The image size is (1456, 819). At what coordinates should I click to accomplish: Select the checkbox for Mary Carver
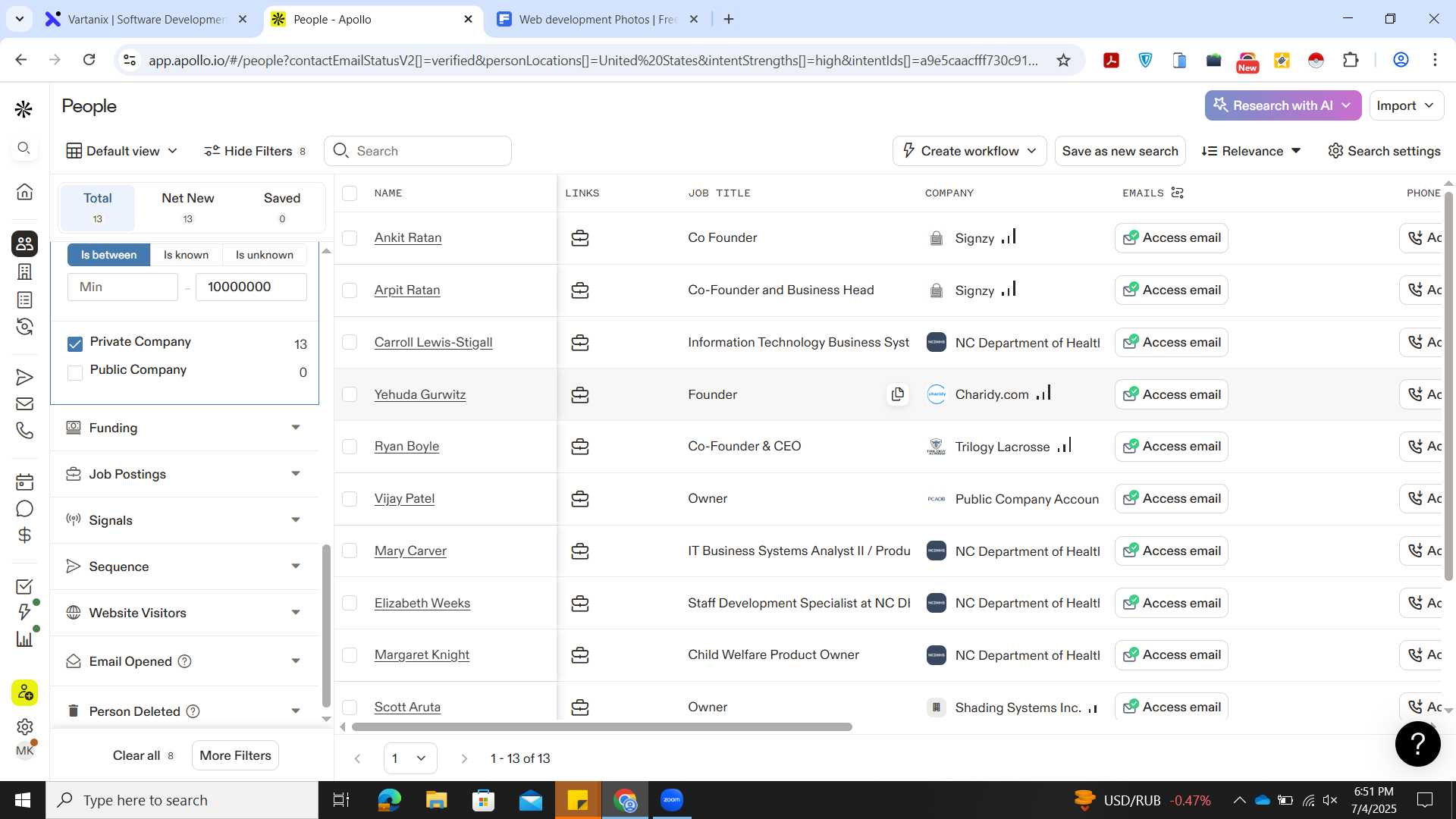tap(350, 551)
